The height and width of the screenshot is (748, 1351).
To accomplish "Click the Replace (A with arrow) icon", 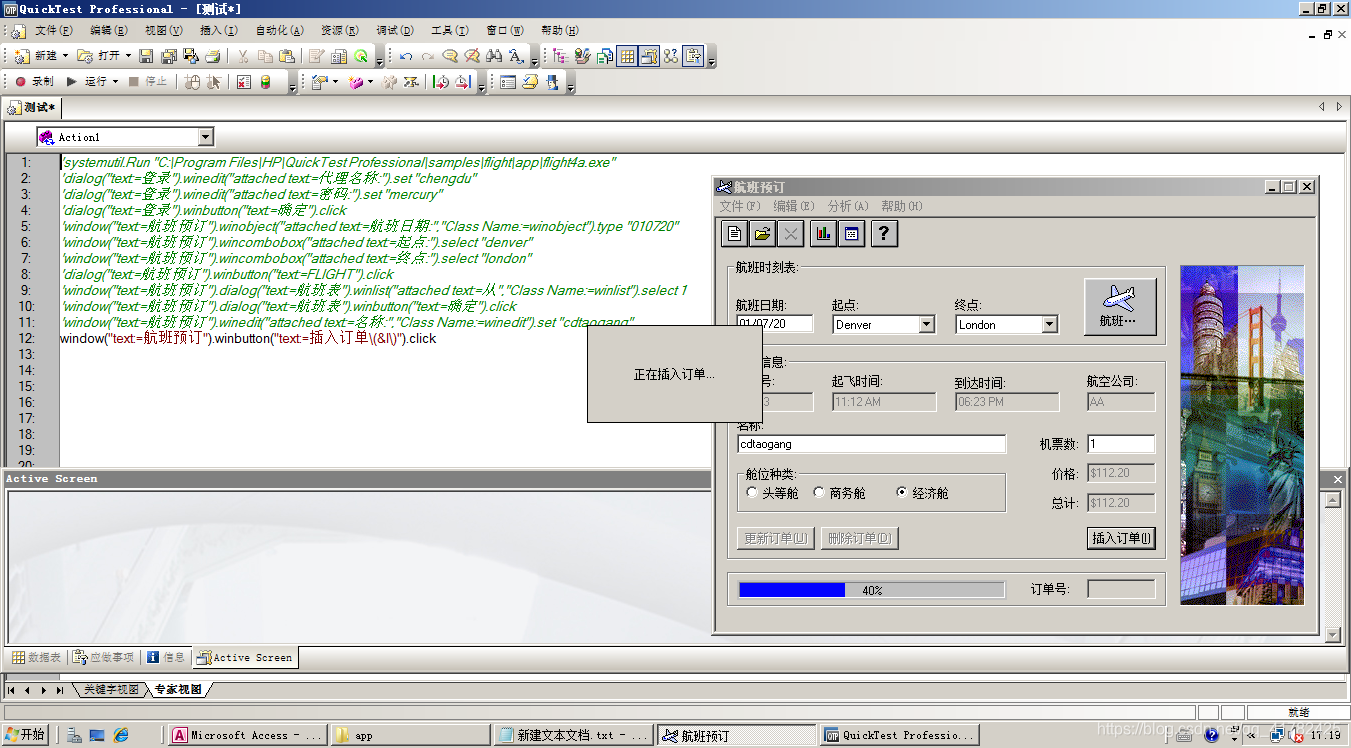I will (516, 56).
